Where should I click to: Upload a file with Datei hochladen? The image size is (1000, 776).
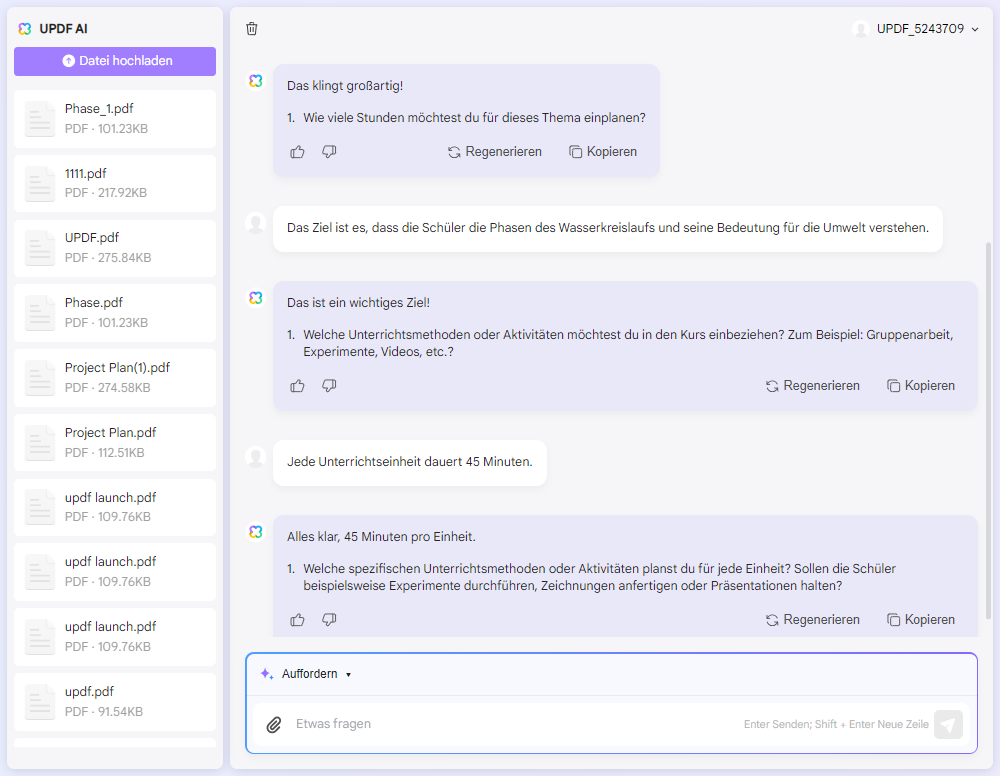tap(115, 61)
